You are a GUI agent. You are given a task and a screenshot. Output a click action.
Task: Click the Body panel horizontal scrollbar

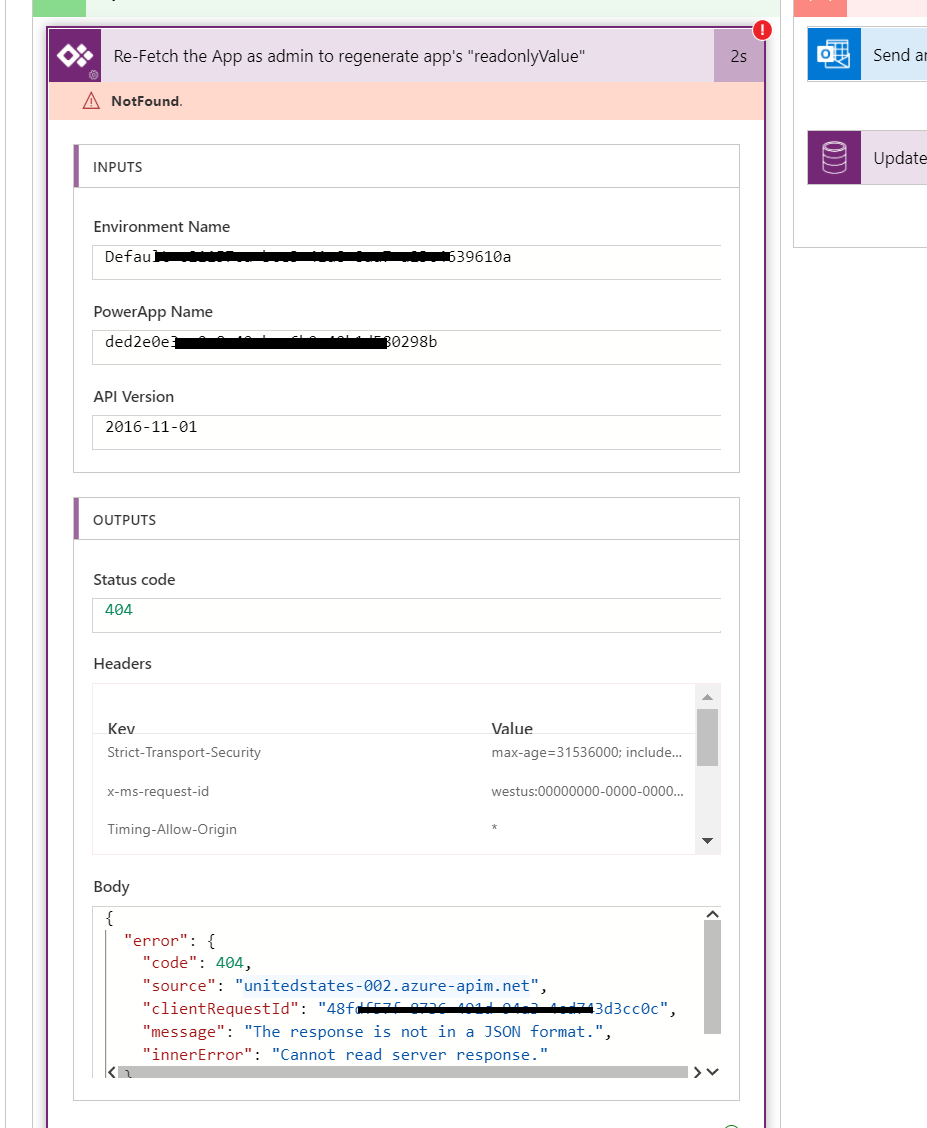(x=400, y=1072)
